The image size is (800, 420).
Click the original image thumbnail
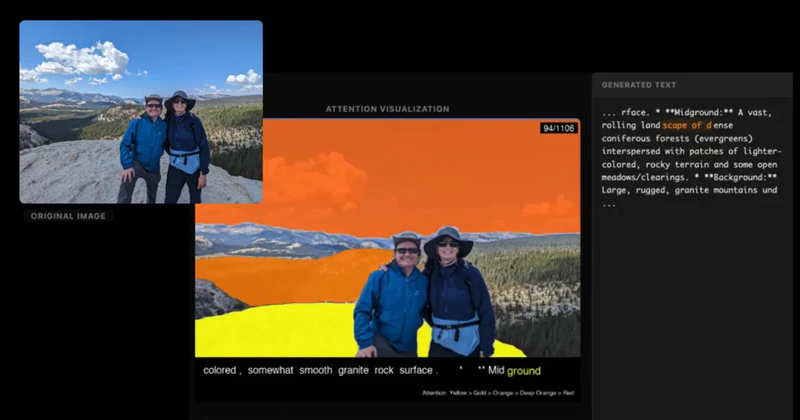tap(141, 112)
